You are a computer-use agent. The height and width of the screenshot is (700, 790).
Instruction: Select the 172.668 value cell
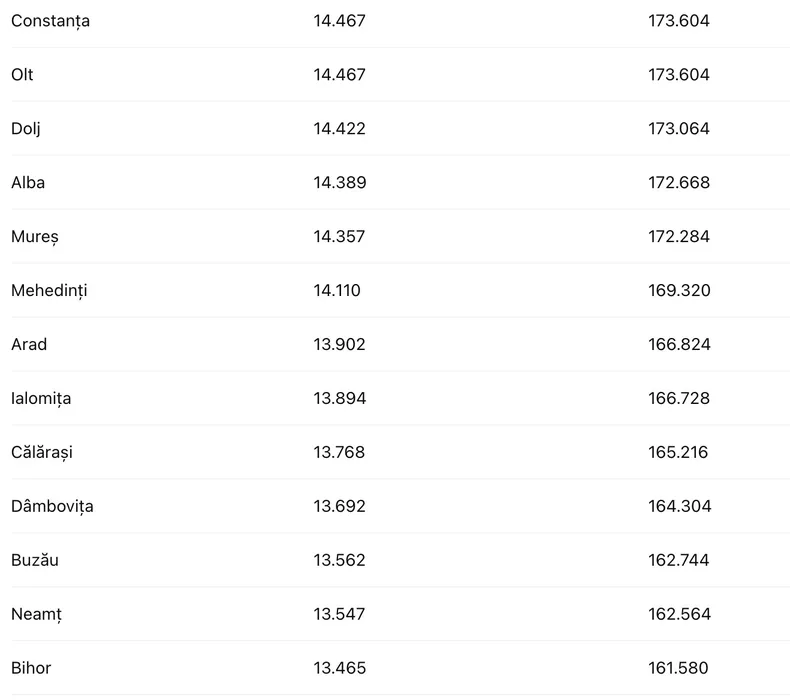(679, 182)
